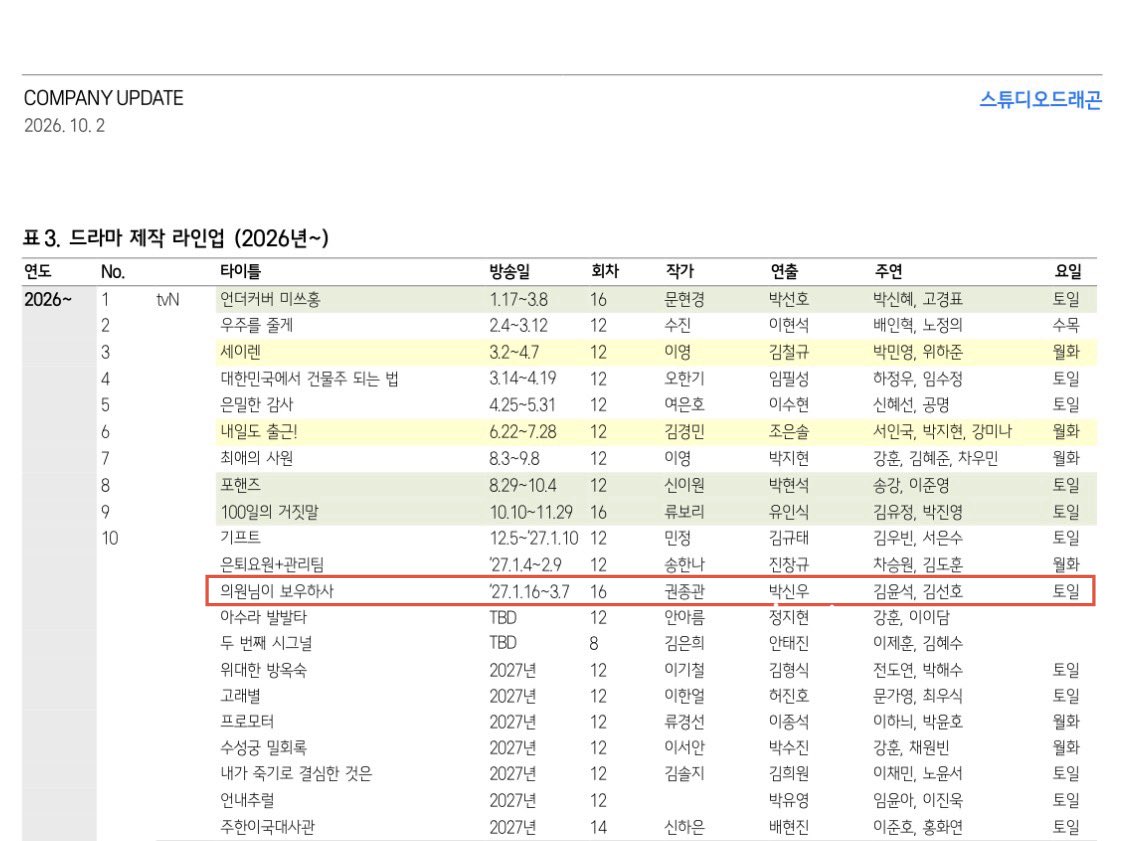Viewport: 1125px width, 841px height.
Task: Click the 2026~ year cell
Action: 48,299
